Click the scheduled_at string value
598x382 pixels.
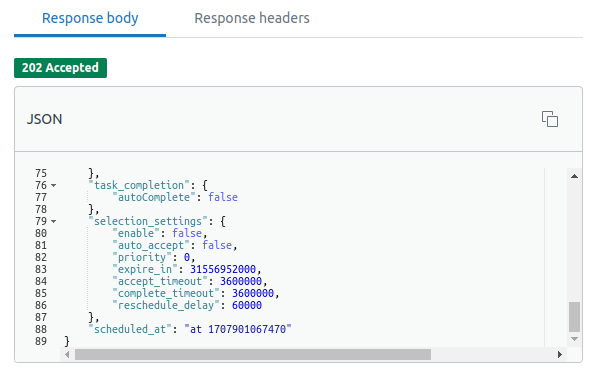click(238, 329)
